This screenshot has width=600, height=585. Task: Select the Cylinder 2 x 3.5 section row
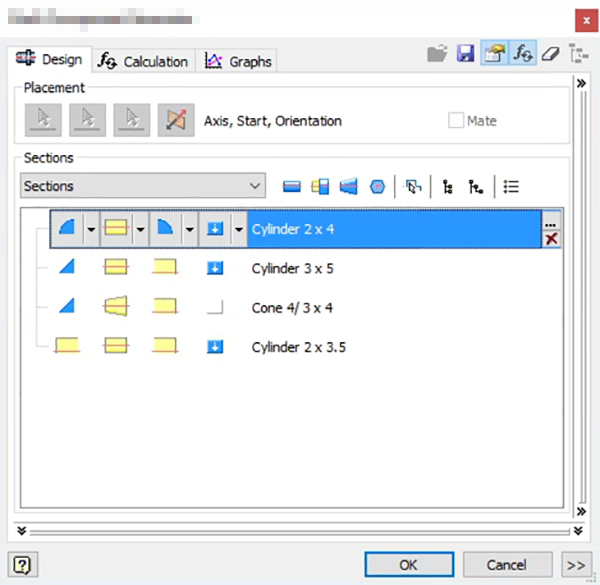pos(298,347)
